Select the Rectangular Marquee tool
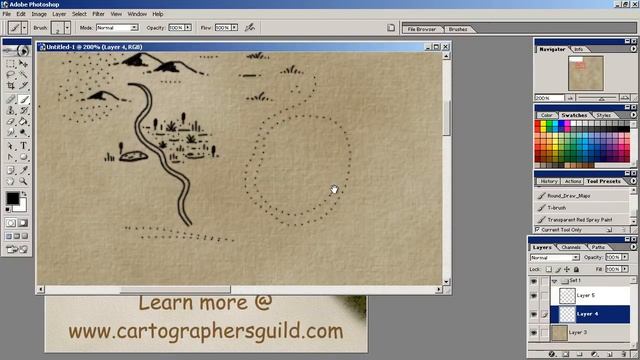The height and width of the screenshot is (360, 640). pyautogui.click(x=11, y=64)
